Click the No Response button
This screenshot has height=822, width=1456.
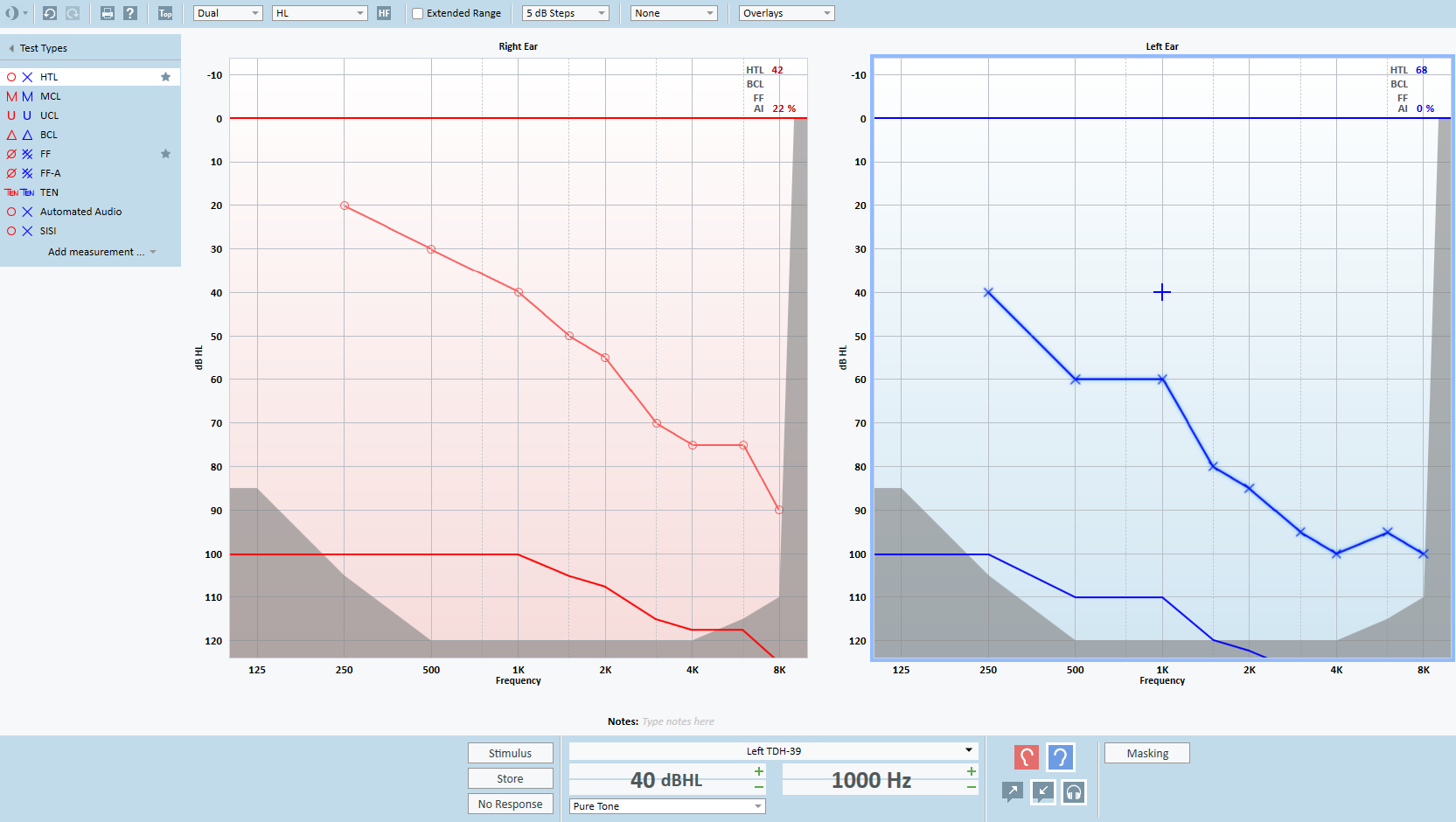click(510, 804)
